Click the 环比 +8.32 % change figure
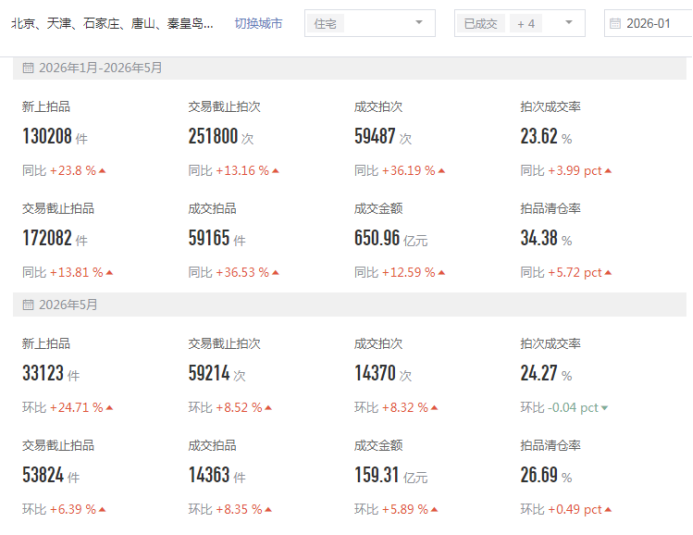This screenshot has height=535, width=693. click(x=396, y=407)
